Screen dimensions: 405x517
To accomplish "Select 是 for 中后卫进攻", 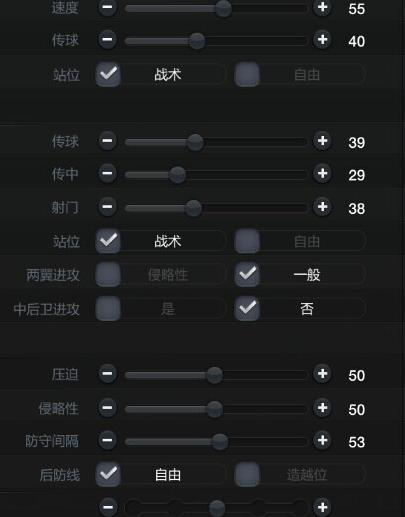I will coord(108,308).
